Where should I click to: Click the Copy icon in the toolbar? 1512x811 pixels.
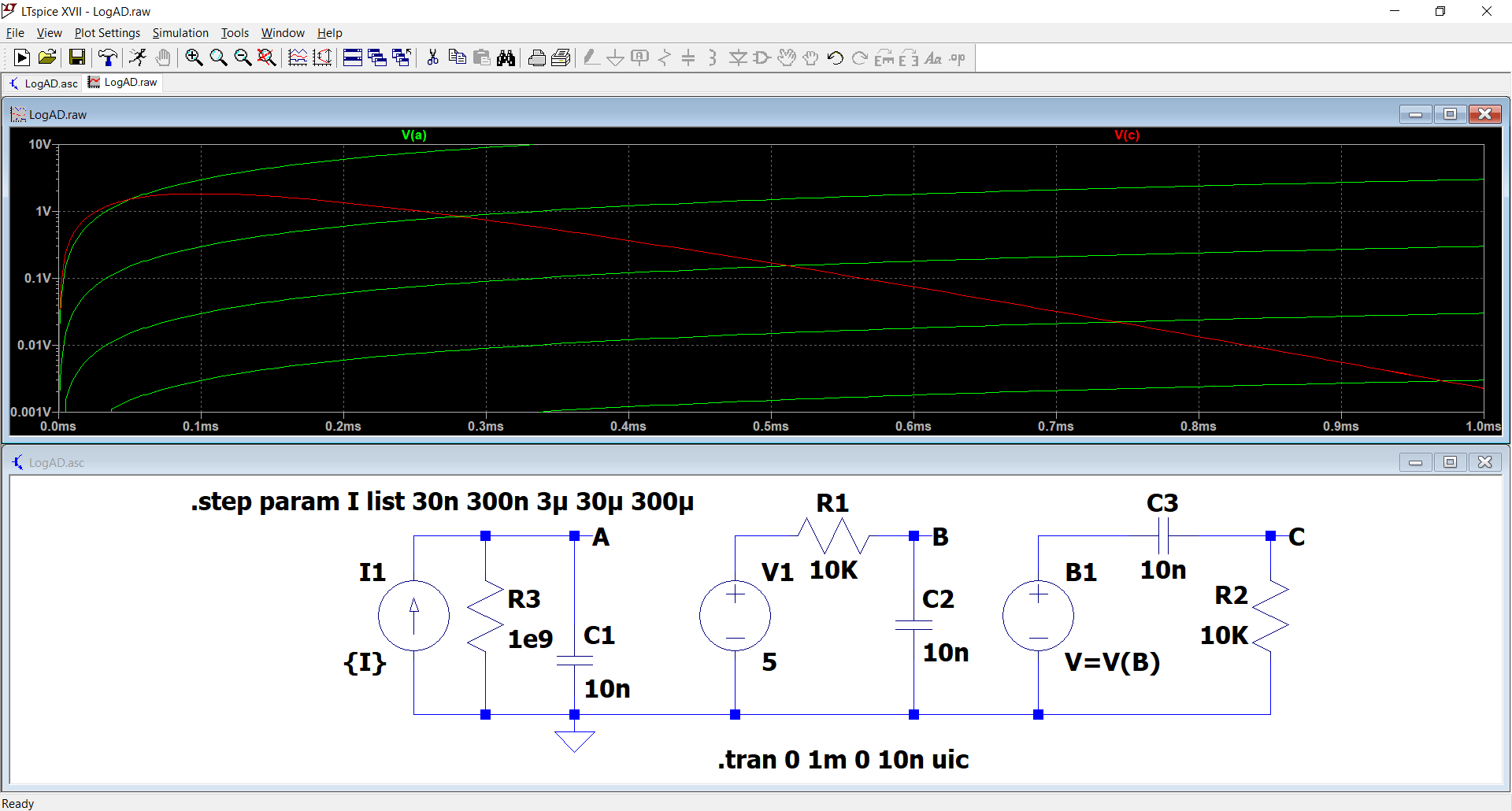(x=457, y=57)
